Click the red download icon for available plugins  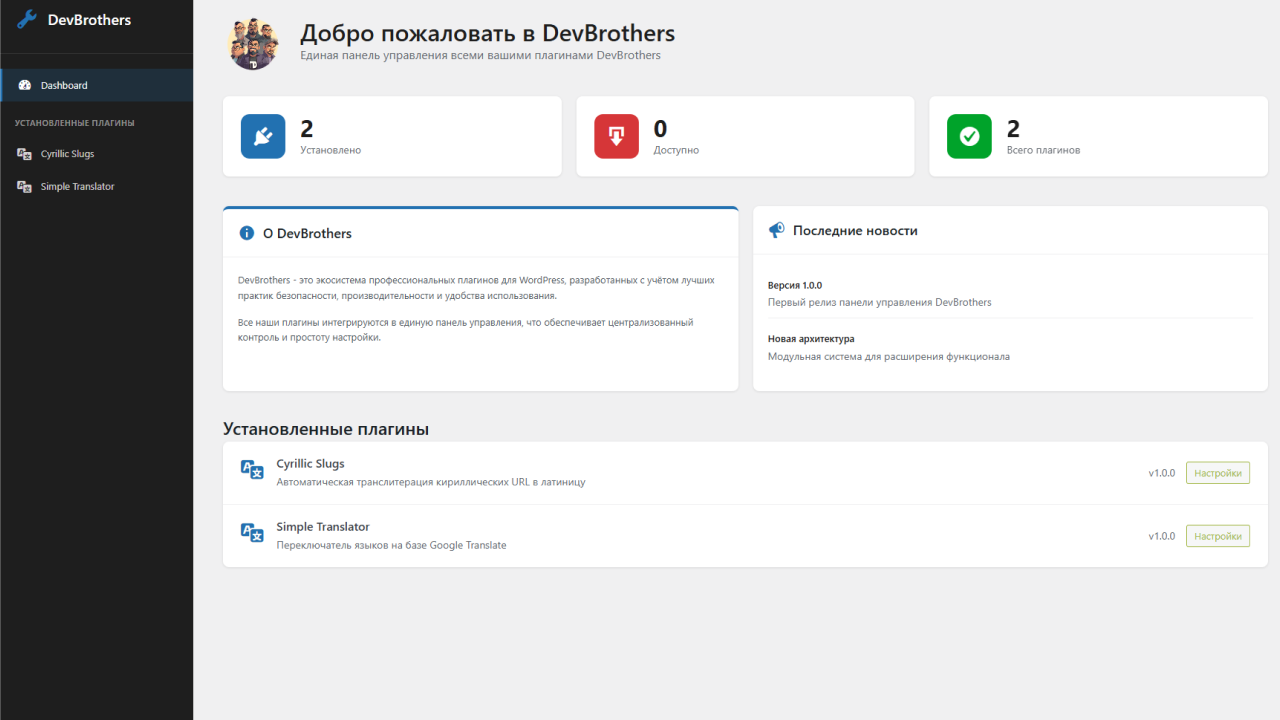click(x=616, y=137)
